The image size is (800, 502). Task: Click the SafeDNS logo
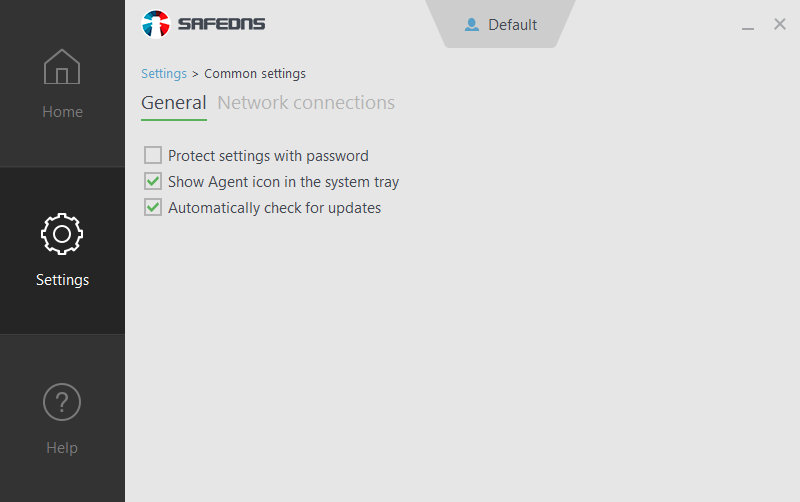204,24
